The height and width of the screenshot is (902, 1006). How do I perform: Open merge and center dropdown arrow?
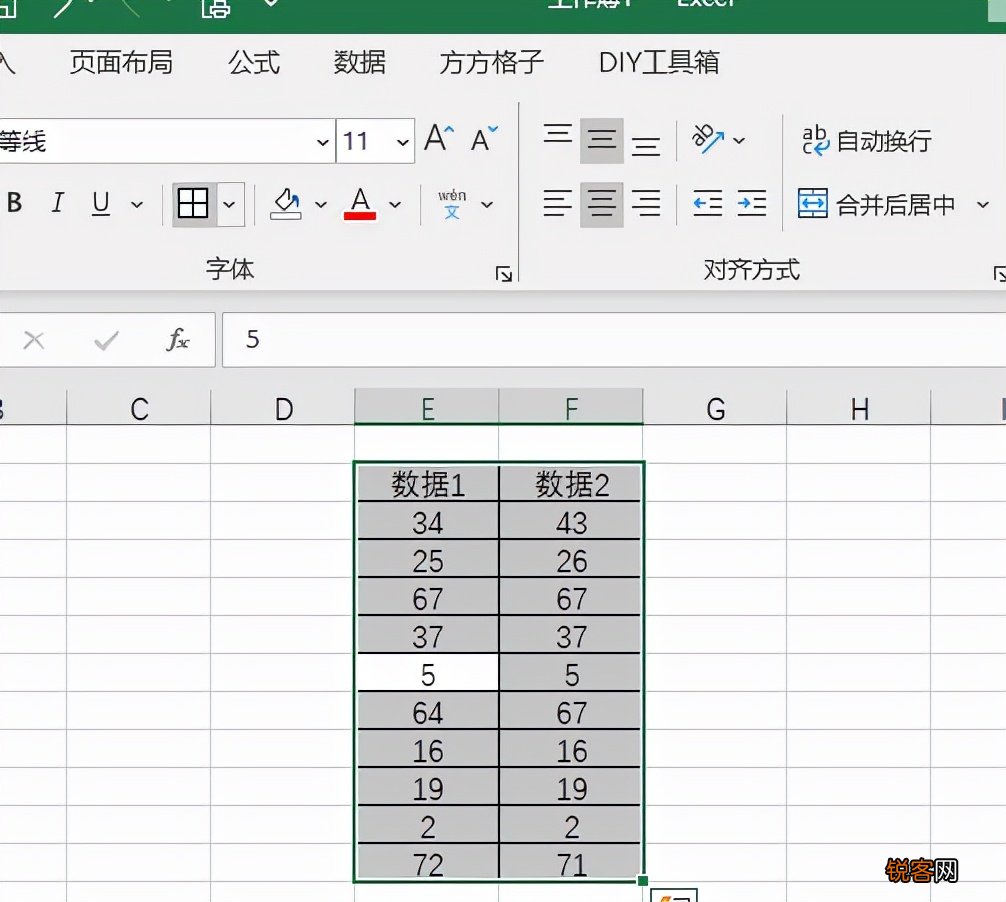click(x=982, y=205)
